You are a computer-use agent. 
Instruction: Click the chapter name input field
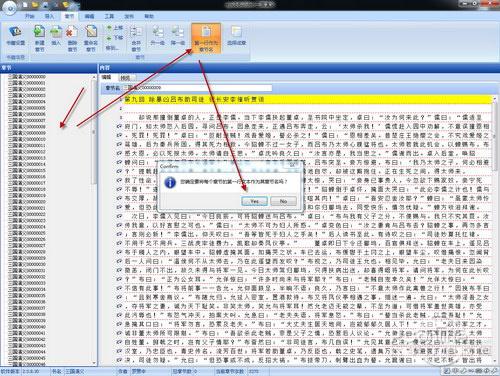coord(198,88)
